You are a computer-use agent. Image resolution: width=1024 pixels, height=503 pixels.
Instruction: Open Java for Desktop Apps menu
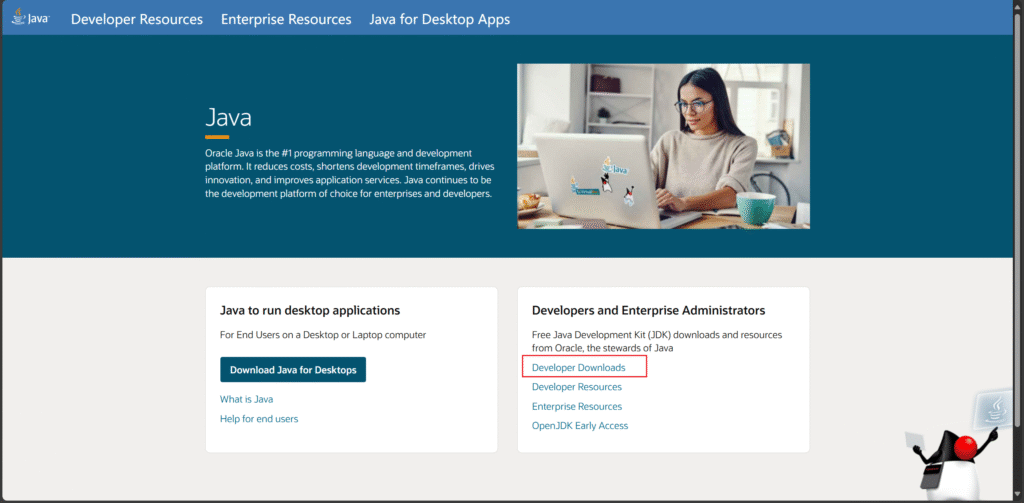coord(440,20)
